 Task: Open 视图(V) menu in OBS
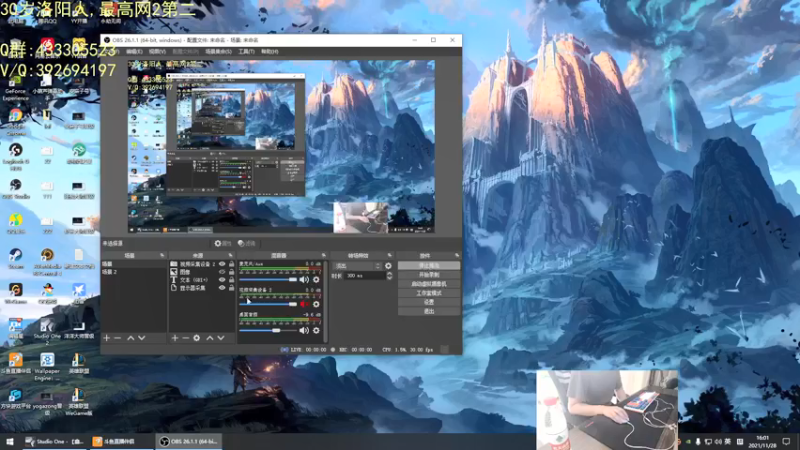click(157, 52)
